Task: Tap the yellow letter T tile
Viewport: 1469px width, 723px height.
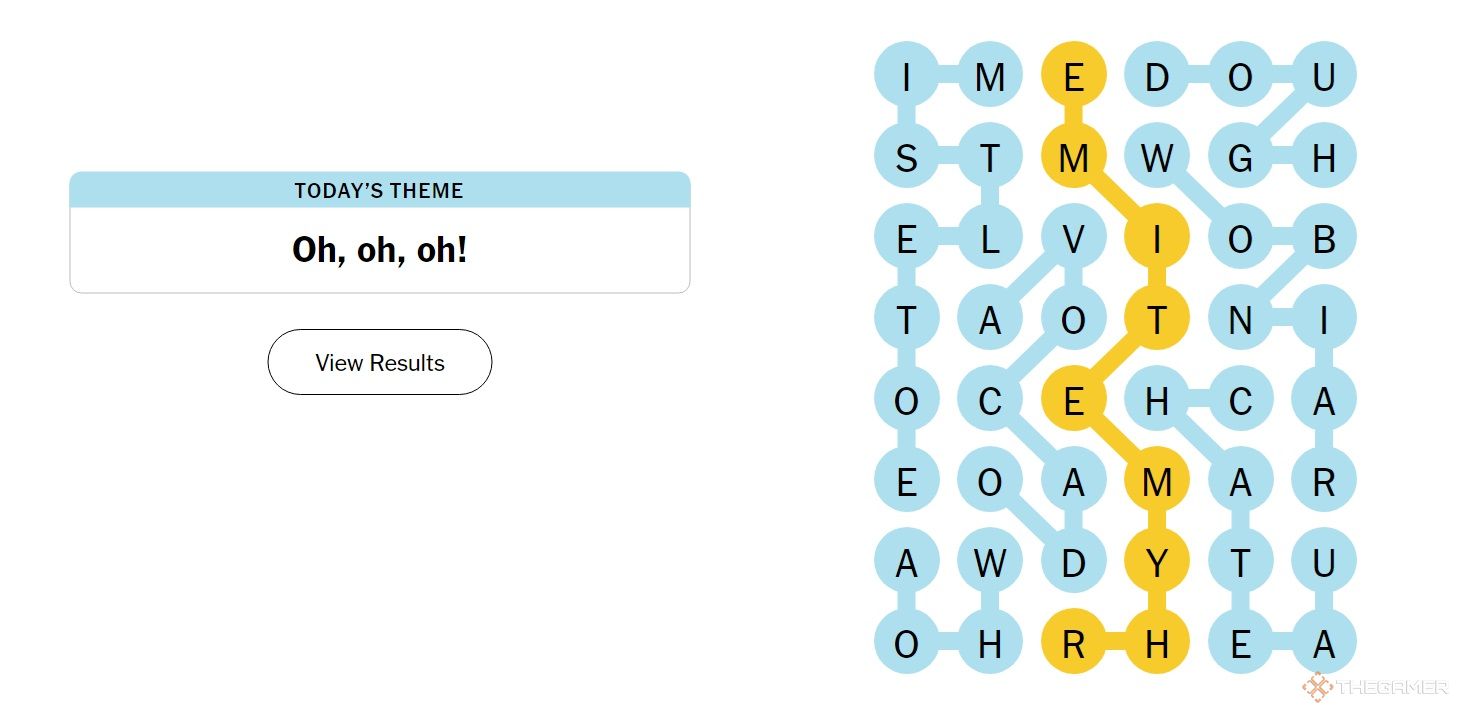Action: [x=1157, y=321]
